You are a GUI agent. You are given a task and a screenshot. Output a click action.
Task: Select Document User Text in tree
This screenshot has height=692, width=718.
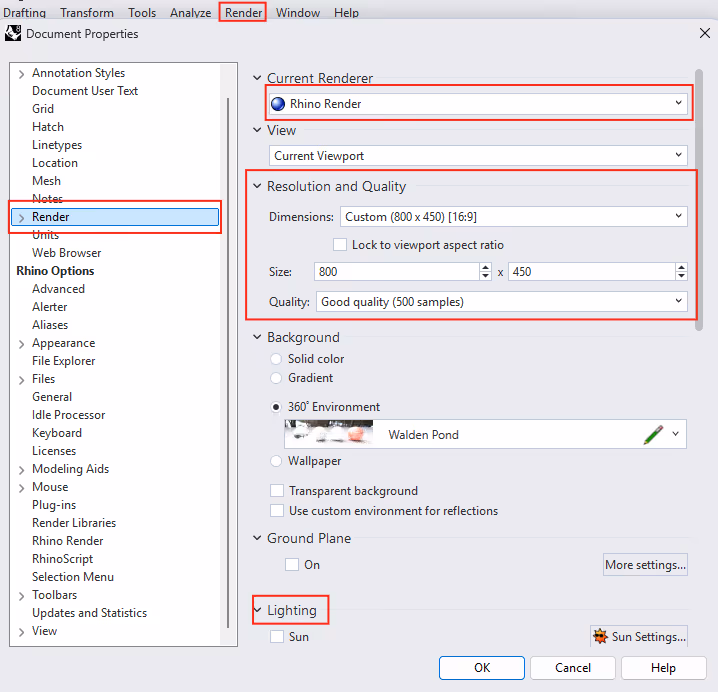[85, 91]
